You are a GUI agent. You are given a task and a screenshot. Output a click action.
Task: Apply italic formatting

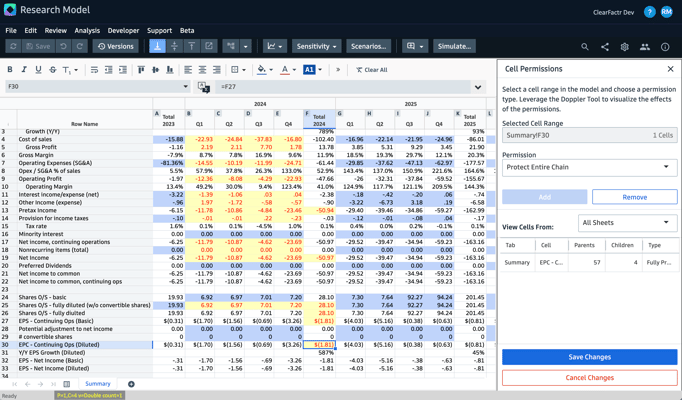[24, 70]
